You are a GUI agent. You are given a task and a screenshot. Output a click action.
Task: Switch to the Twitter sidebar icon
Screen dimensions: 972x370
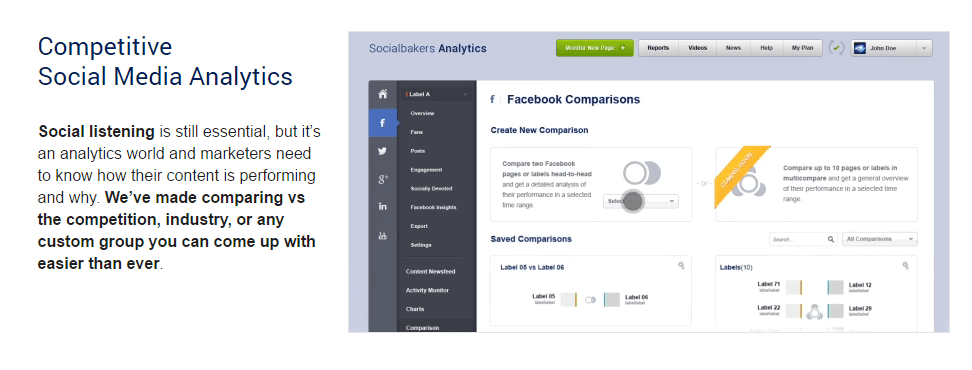pos(382,151)
